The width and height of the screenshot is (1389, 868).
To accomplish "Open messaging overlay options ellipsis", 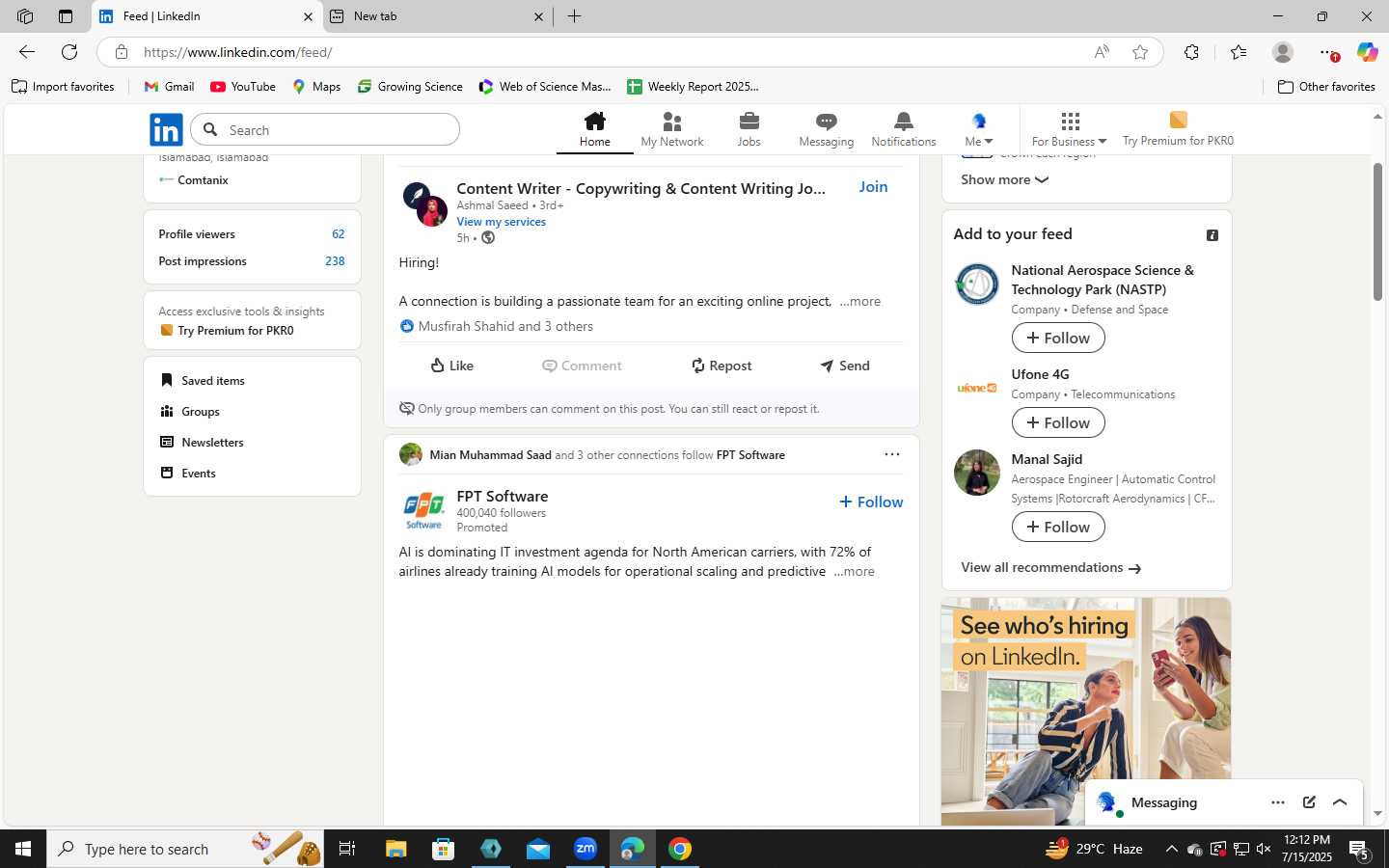I will tap(1278, 802).
